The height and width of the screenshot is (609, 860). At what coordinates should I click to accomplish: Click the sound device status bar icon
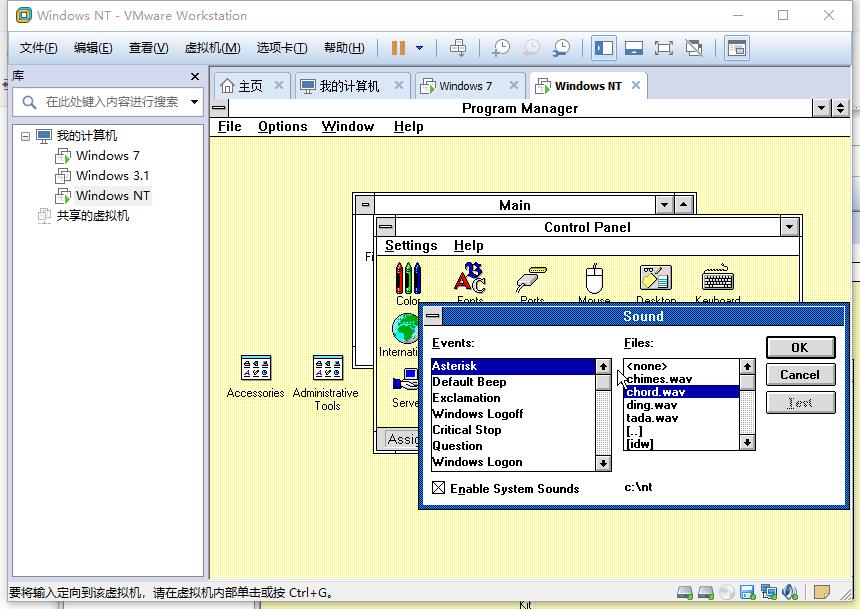pos(790,592)
